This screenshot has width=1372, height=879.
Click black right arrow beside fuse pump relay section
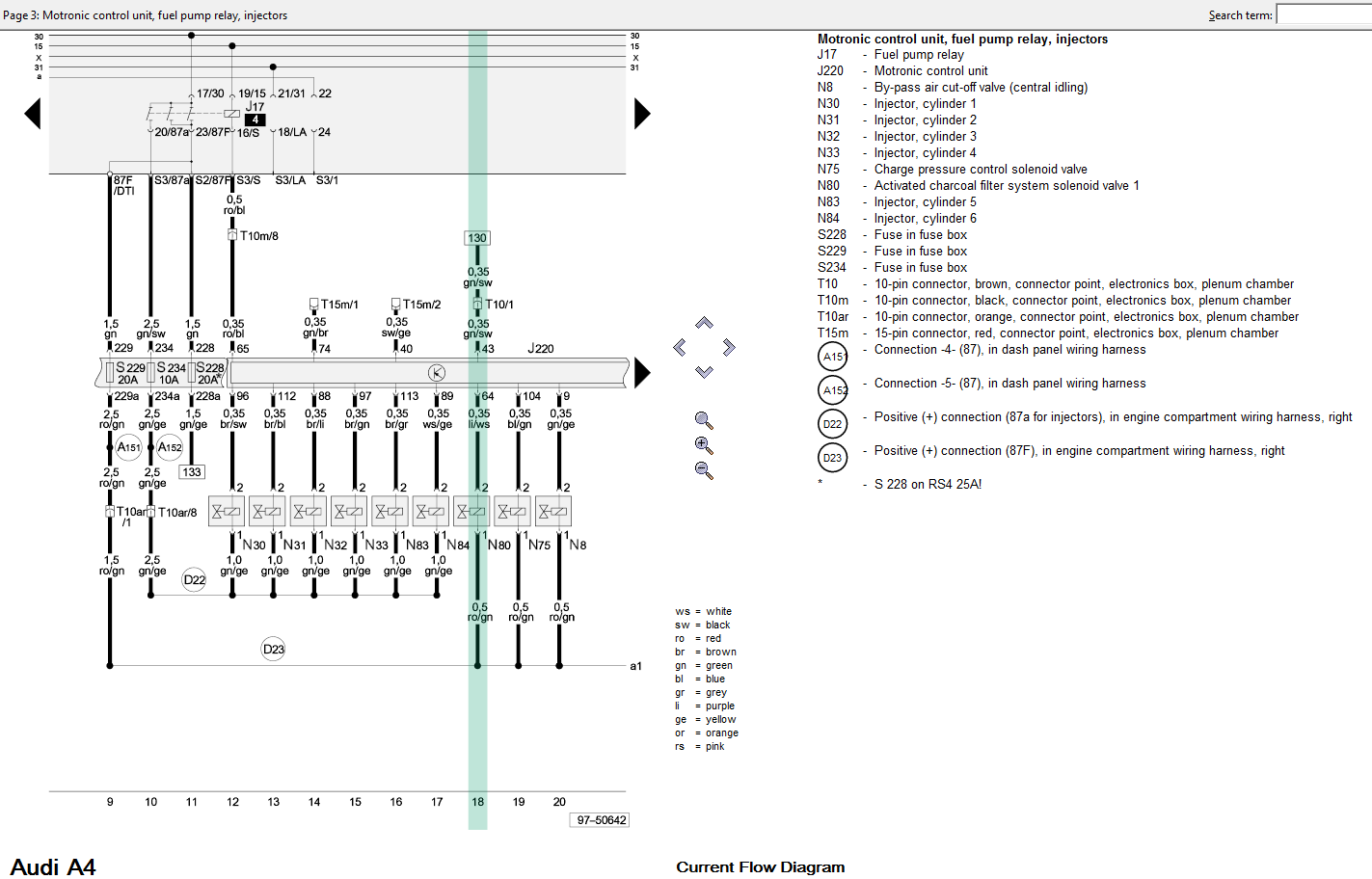[x=642, y=114]
